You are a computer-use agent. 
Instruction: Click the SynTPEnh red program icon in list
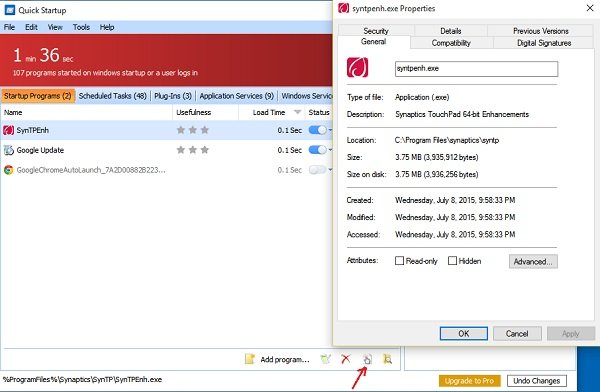tap(8, 130)
